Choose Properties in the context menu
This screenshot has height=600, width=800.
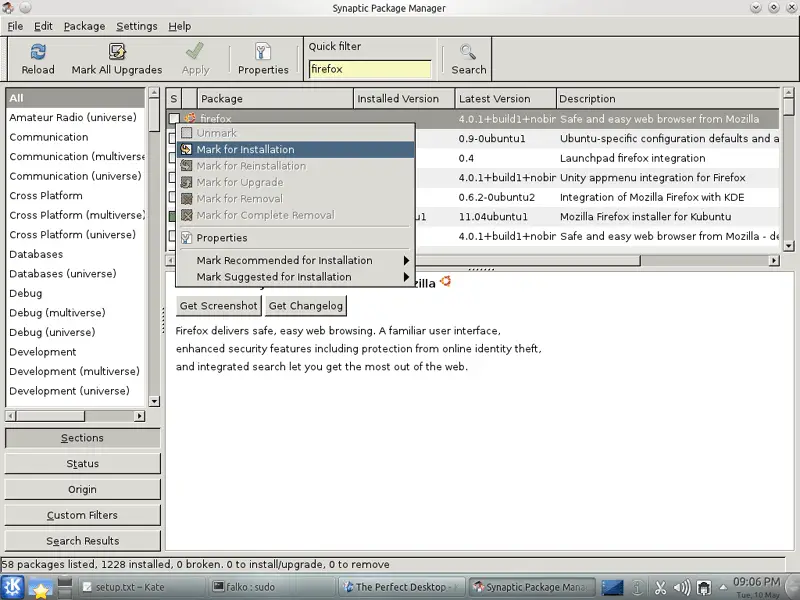pyautogui.click(x=295, y=238)
